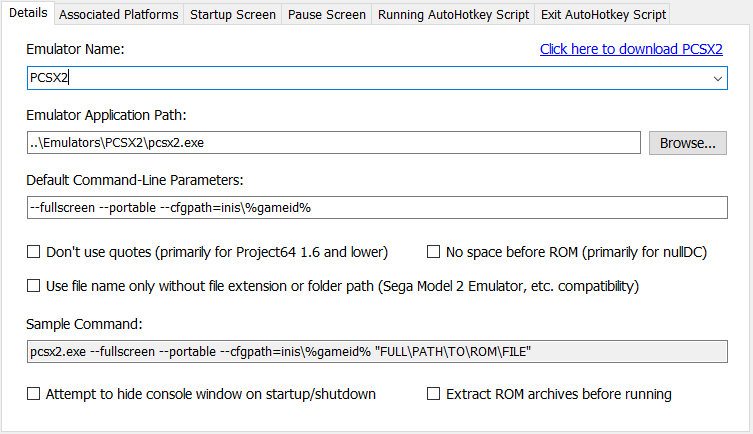This screenshot has height=434, width=753.
Task: Open the Associated Platforms tab
Action: point(119,15)
